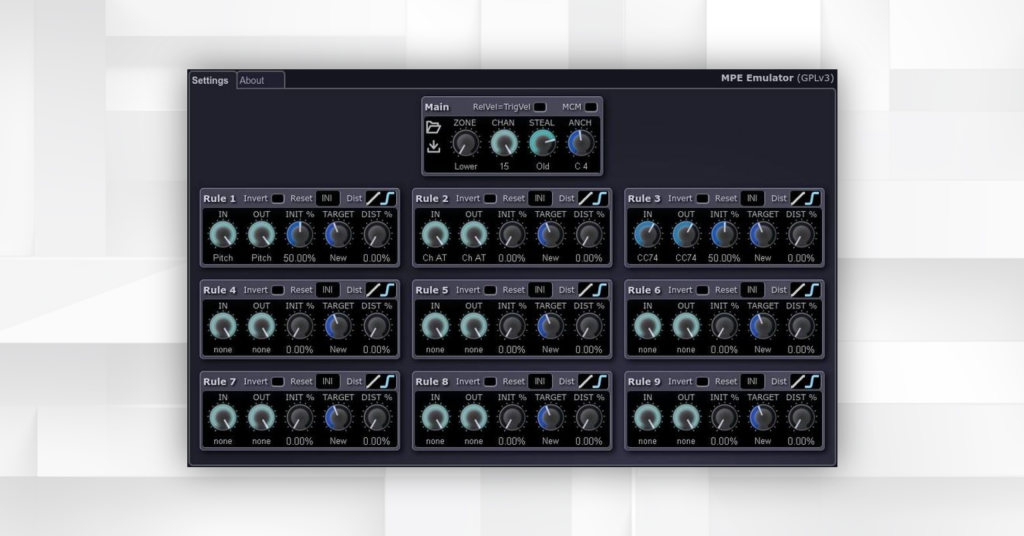This screenshot has height=536, width=1024.
Task: Click Reset INI button for Rule 5
Action: pyautogui.click(x=539, y=290)
